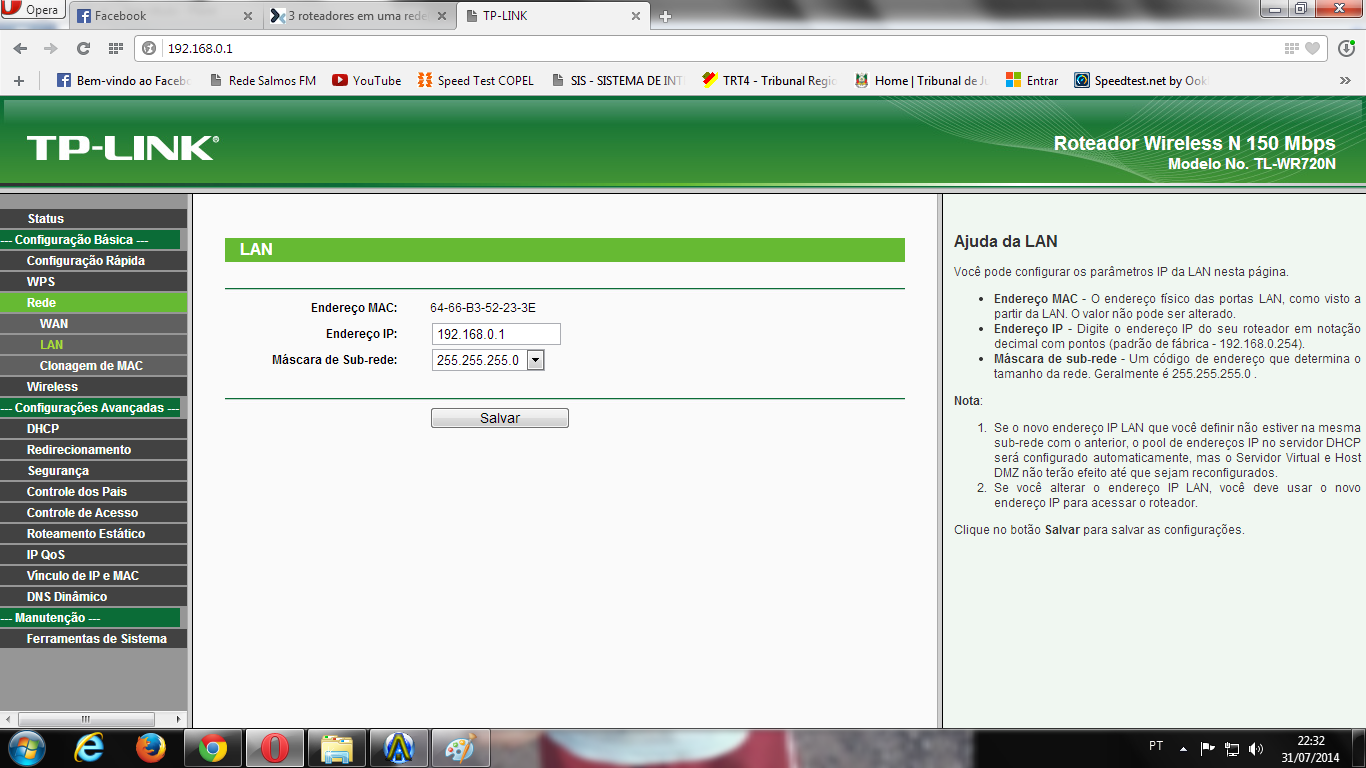Open Controle de Acesso menu item
This screenshot has width=1366, height=768.
click(93, 512)
